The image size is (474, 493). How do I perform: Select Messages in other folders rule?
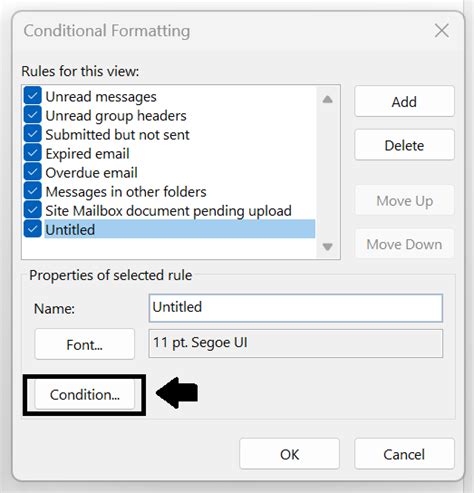tap(126, 192)
